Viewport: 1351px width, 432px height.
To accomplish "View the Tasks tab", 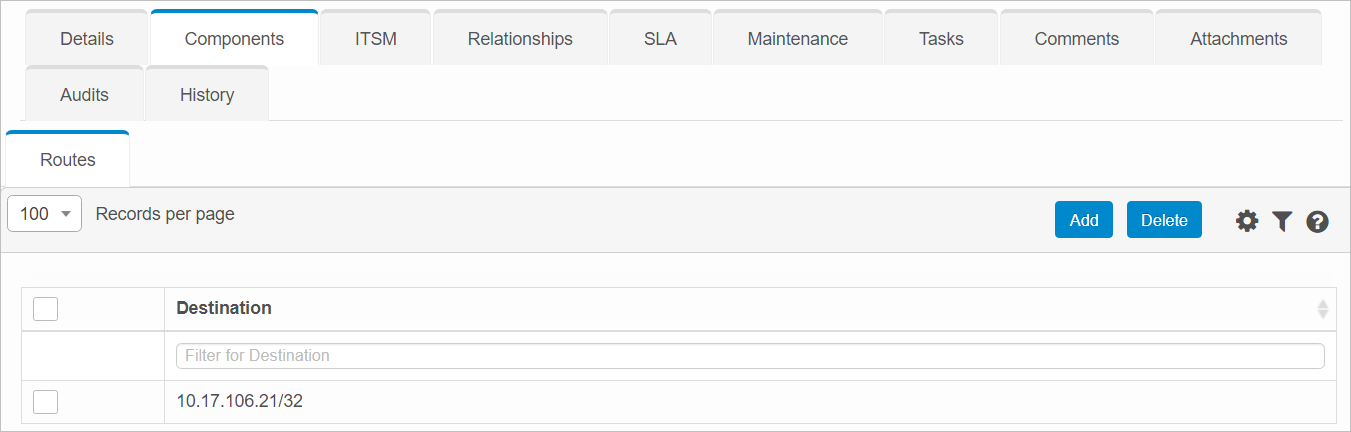I will coord(941,39).
